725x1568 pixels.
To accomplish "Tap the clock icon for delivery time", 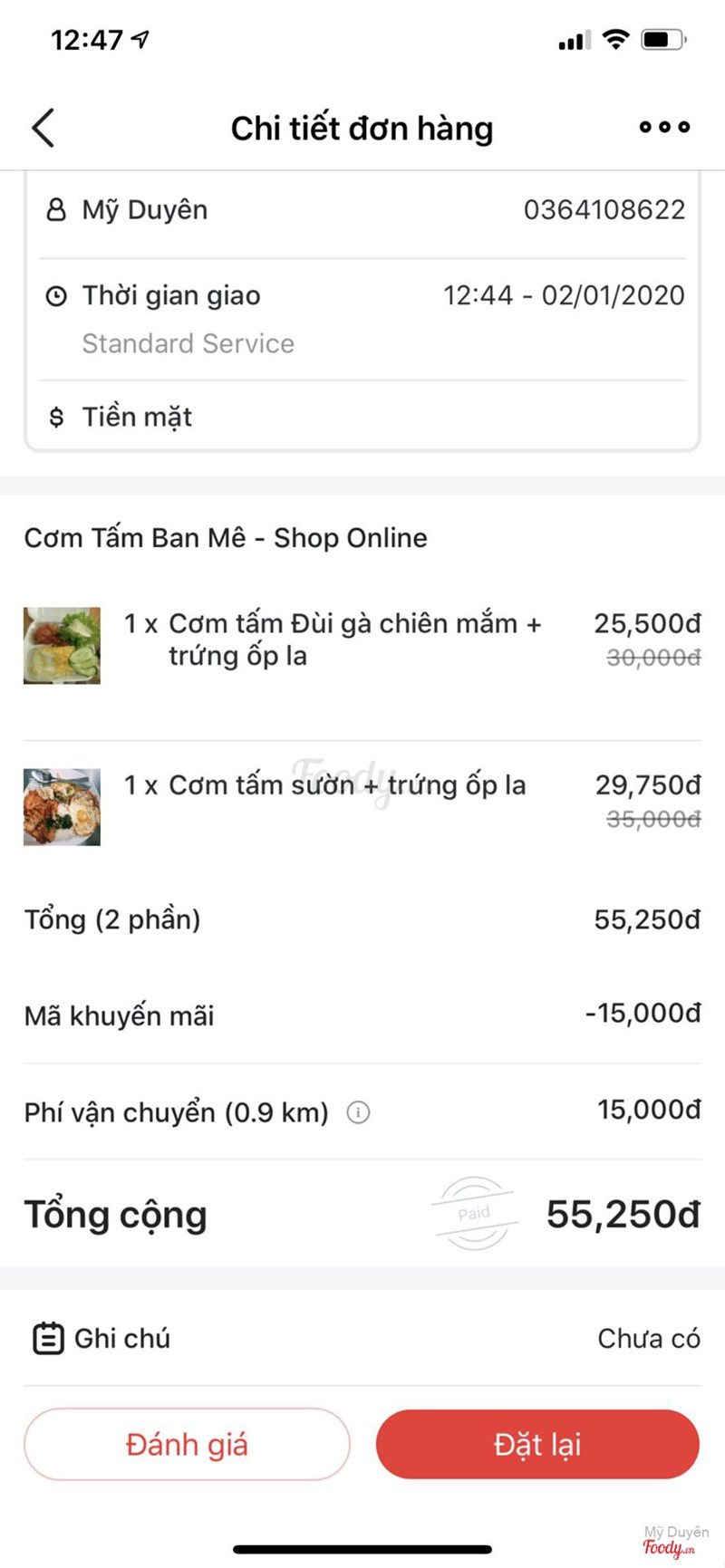I will 56,296.
